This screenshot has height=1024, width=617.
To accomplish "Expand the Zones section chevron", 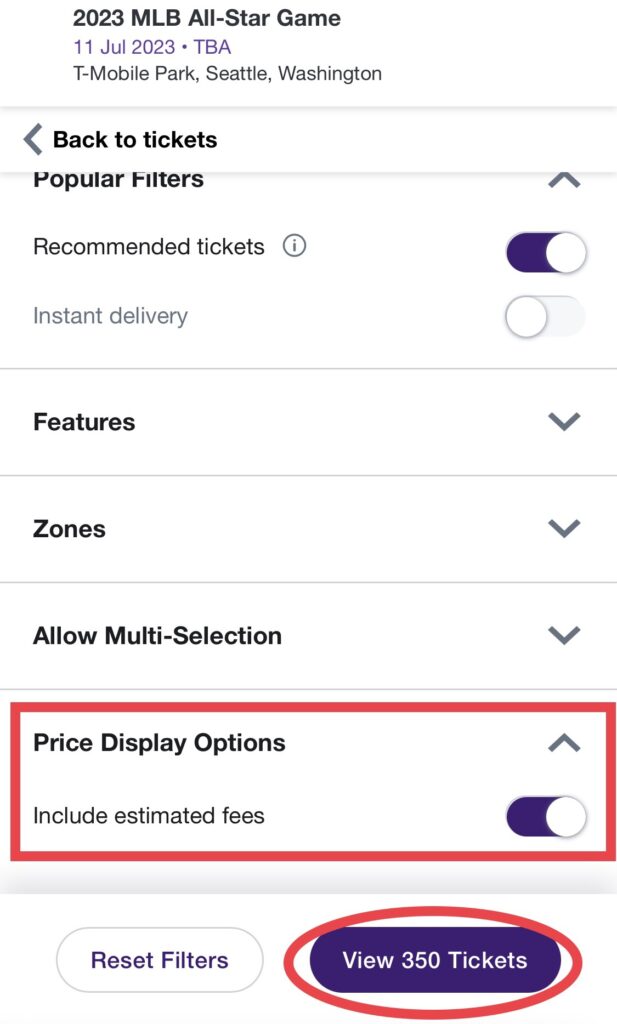I will [565, 528].
